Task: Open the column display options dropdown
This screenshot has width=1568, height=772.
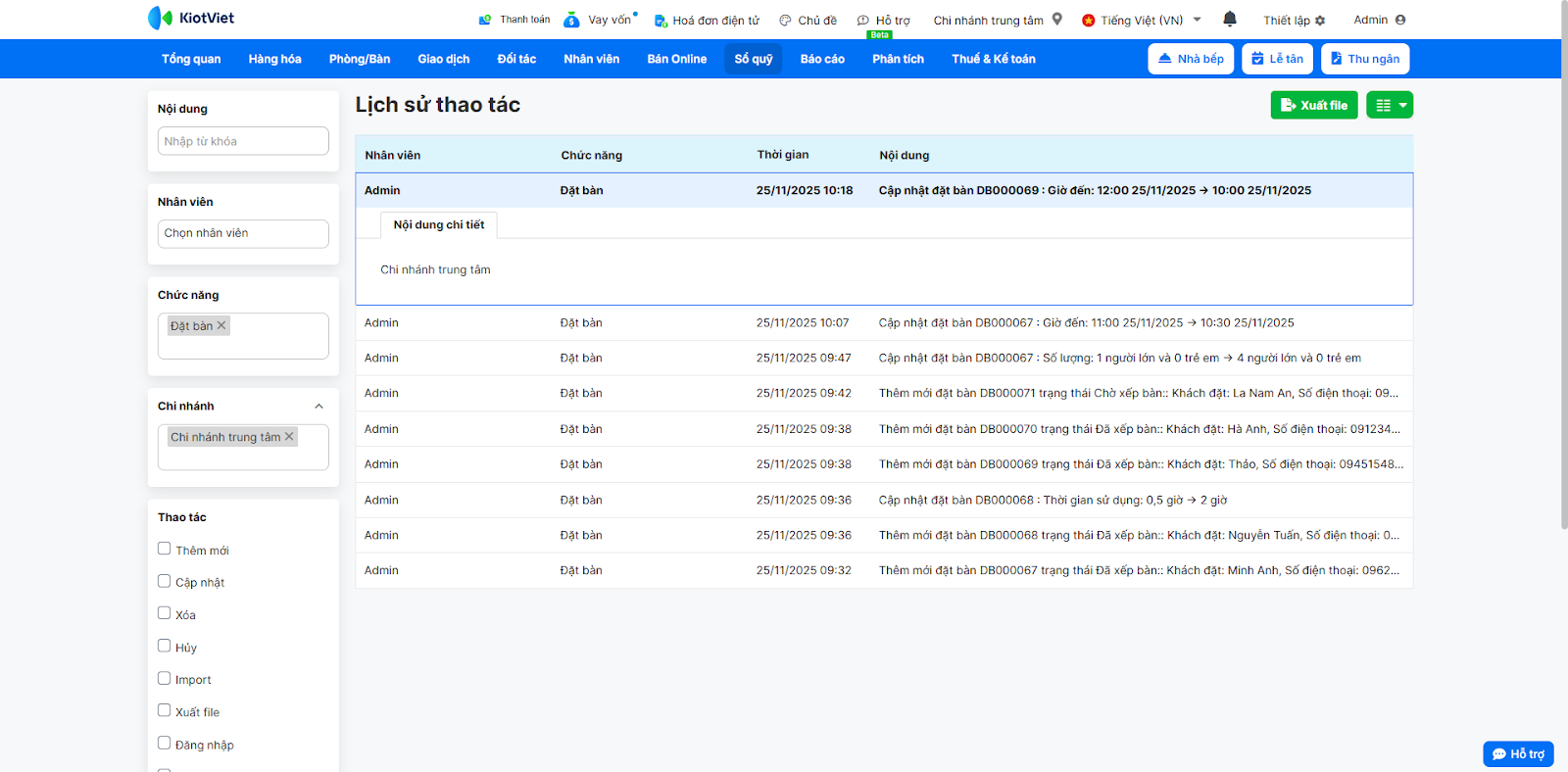Action: [x=1390, y=105]
